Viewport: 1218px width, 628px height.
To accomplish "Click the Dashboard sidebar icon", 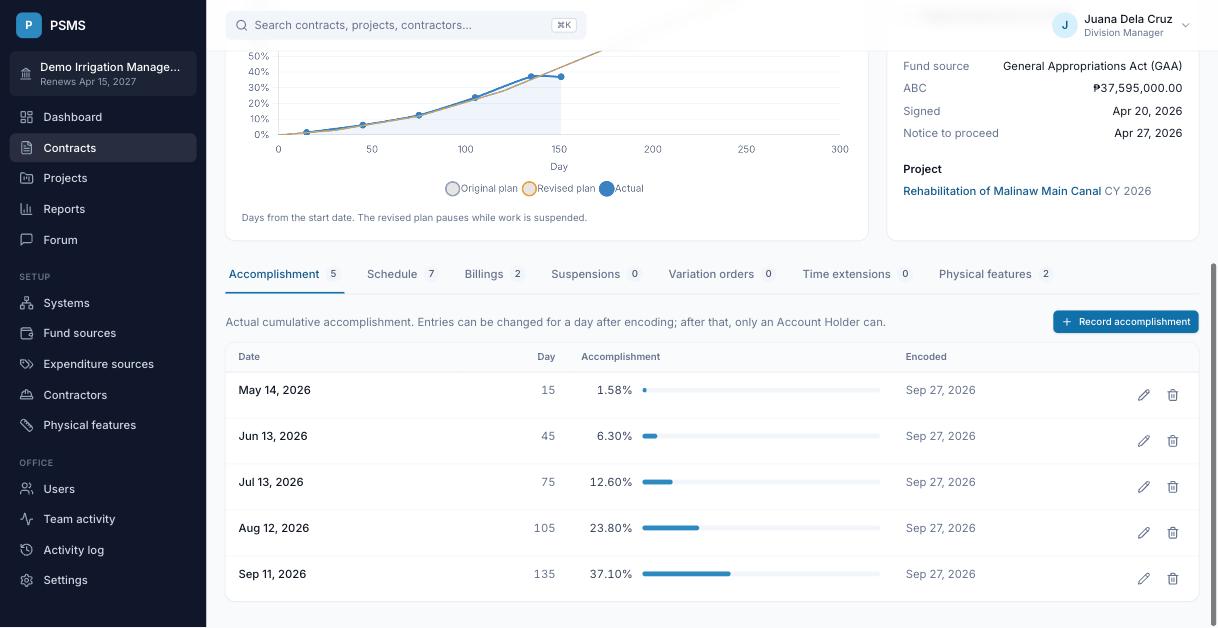I will tap(26, 117).
